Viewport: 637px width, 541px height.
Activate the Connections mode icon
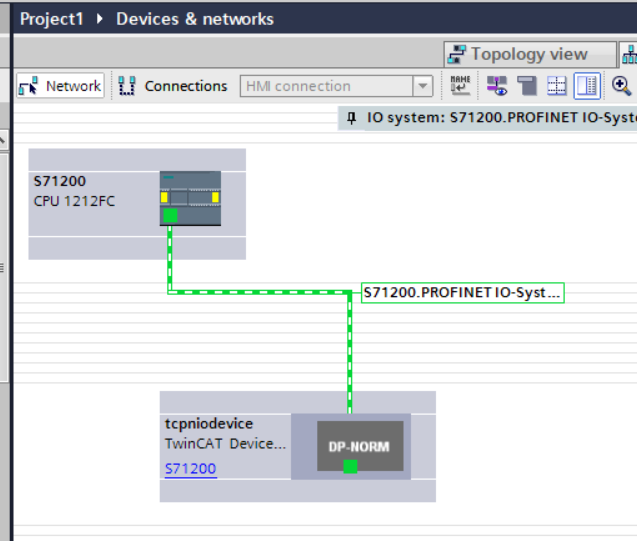click(126, 86)
